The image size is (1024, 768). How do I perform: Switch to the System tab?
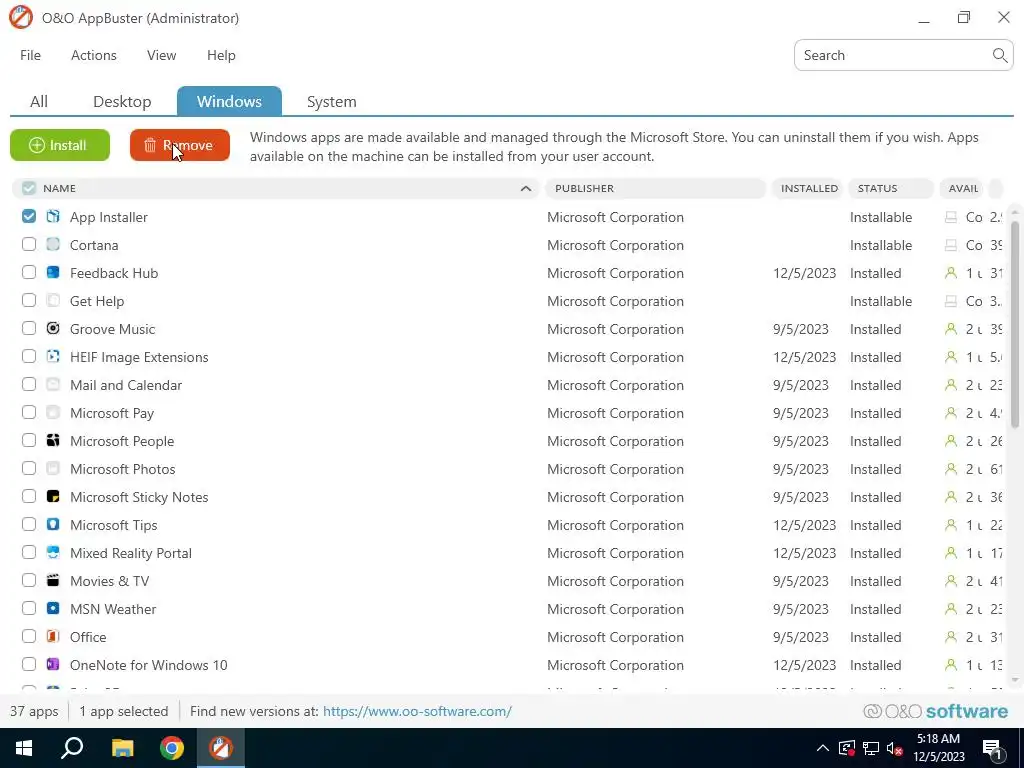332,101
